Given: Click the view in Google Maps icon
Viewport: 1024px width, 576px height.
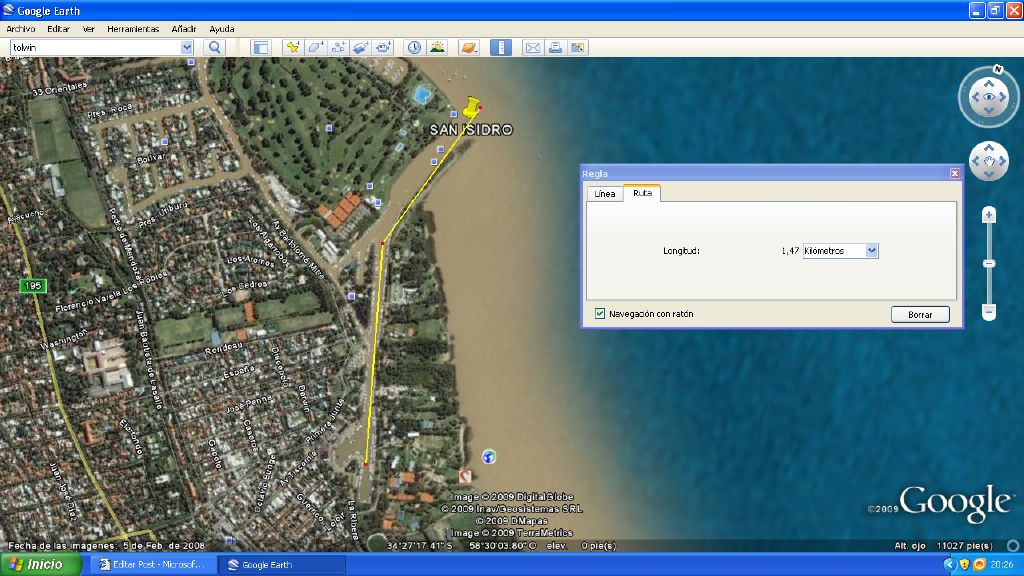Looking at the screenshot, I should pos(578,47).
